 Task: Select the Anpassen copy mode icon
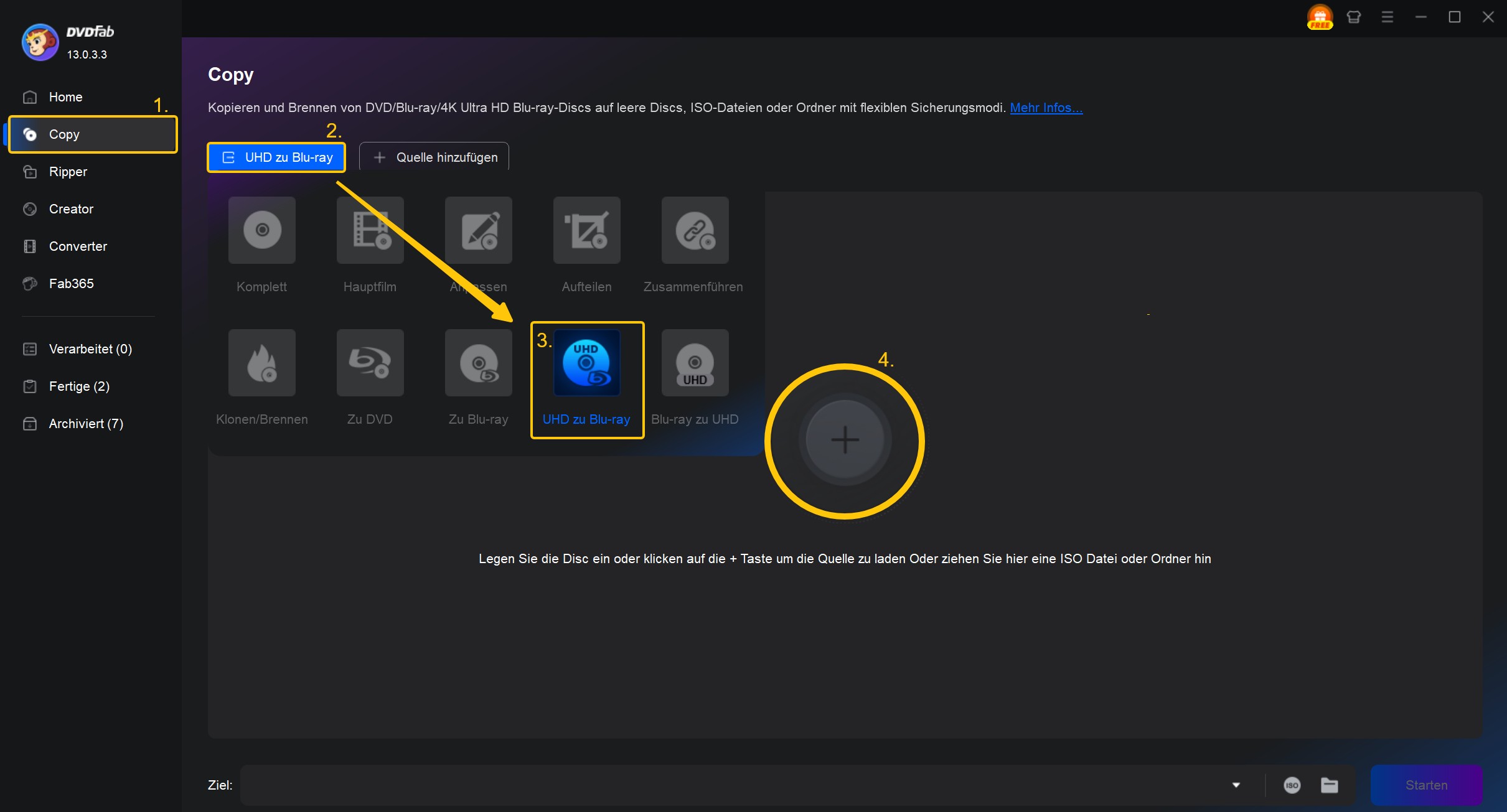point(478,230)
